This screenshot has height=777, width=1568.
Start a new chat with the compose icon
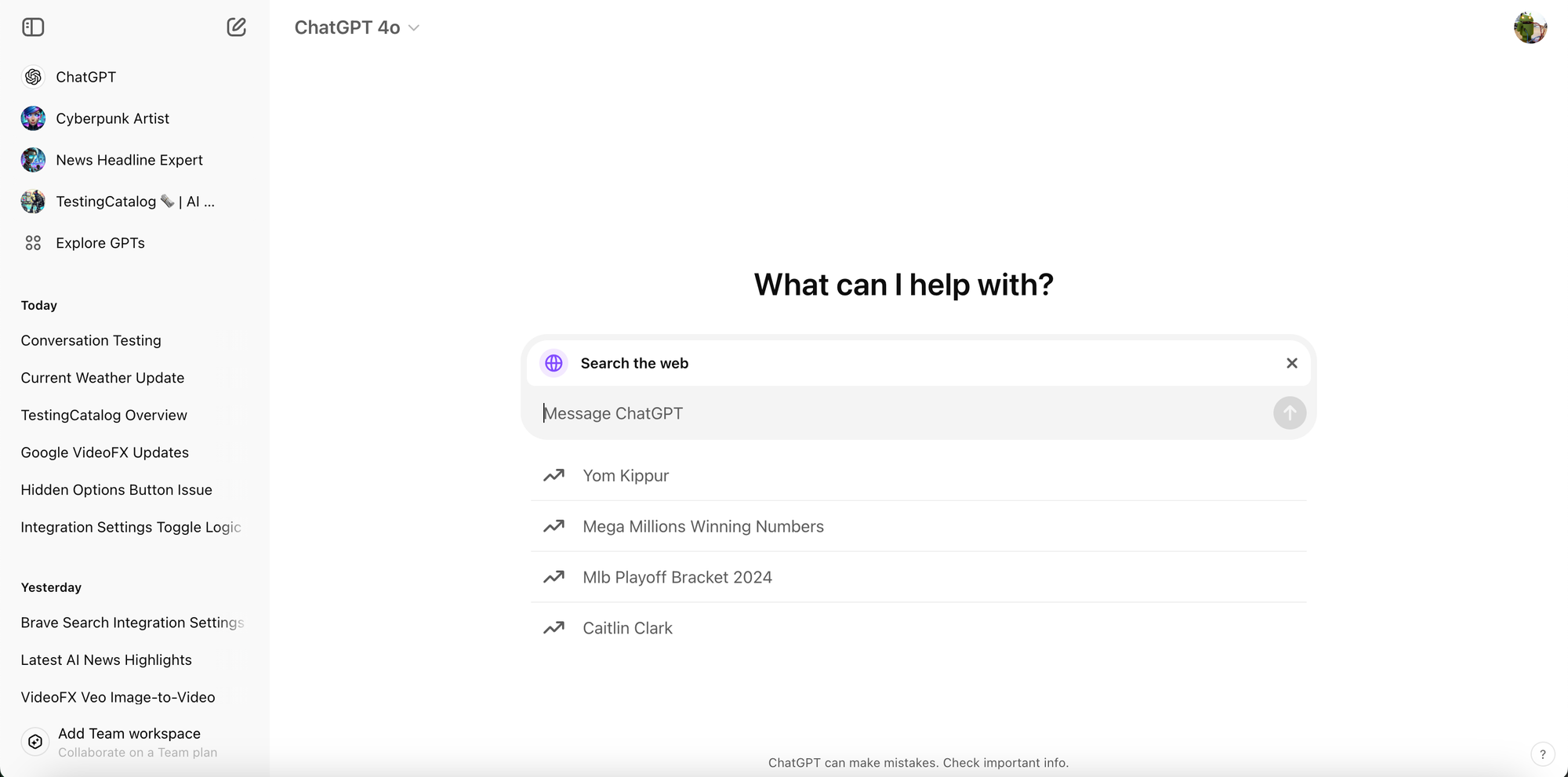coord(236,27)
